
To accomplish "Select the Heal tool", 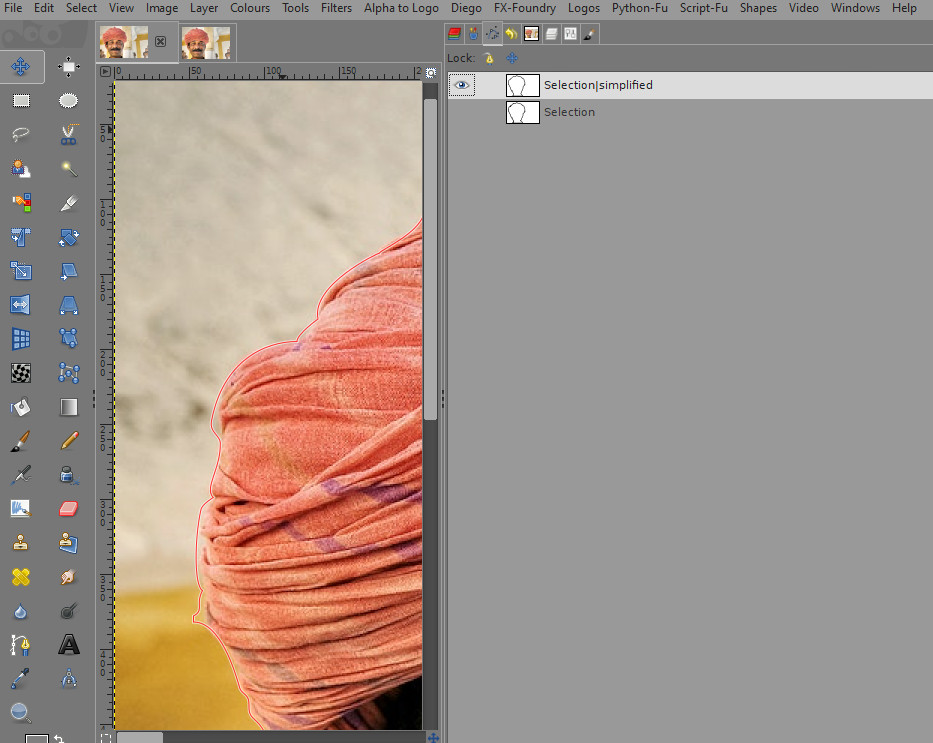I will coord(21,577).
